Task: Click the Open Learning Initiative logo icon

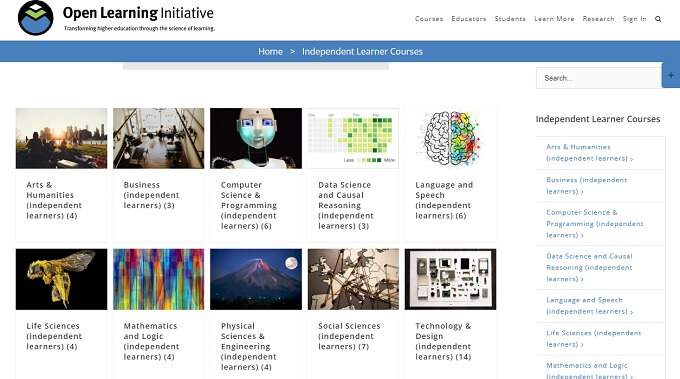Action: pyautogui.click(x=36, y=18)
